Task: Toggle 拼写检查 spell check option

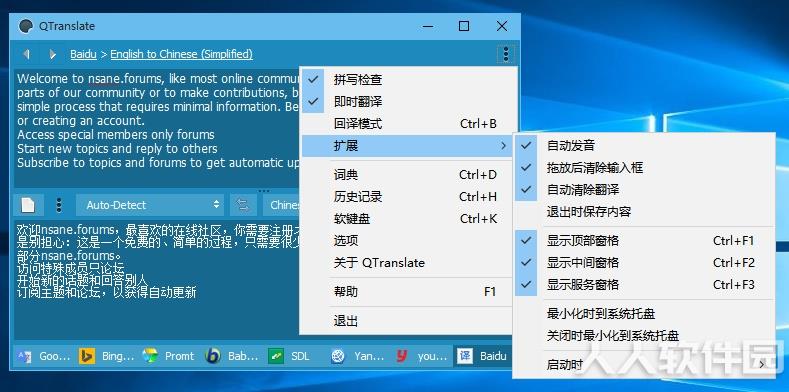Action: (x=408, y=80)
